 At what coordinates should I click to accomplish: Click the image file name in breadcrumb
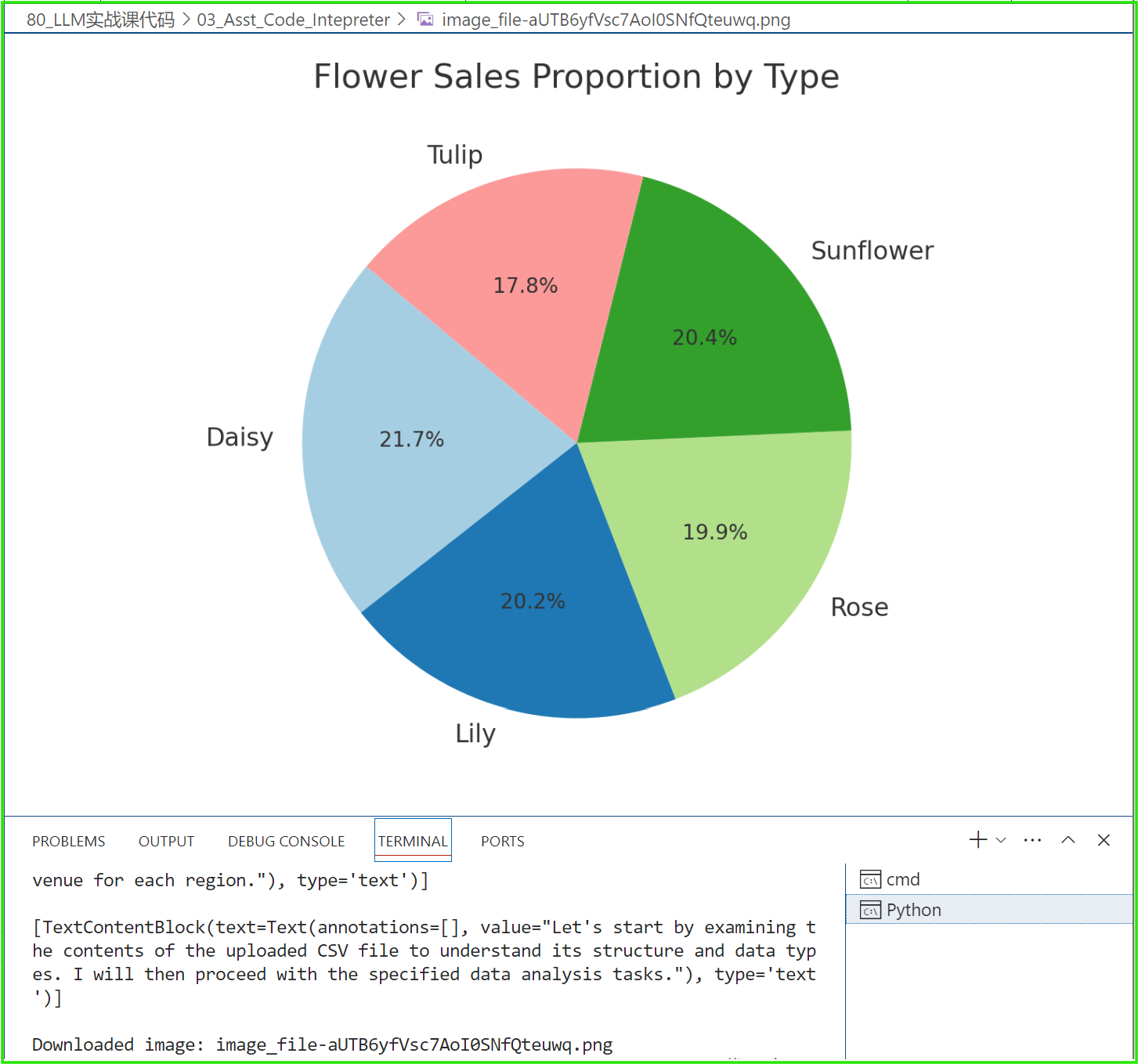pyautogui.click(x=616, y=20)
